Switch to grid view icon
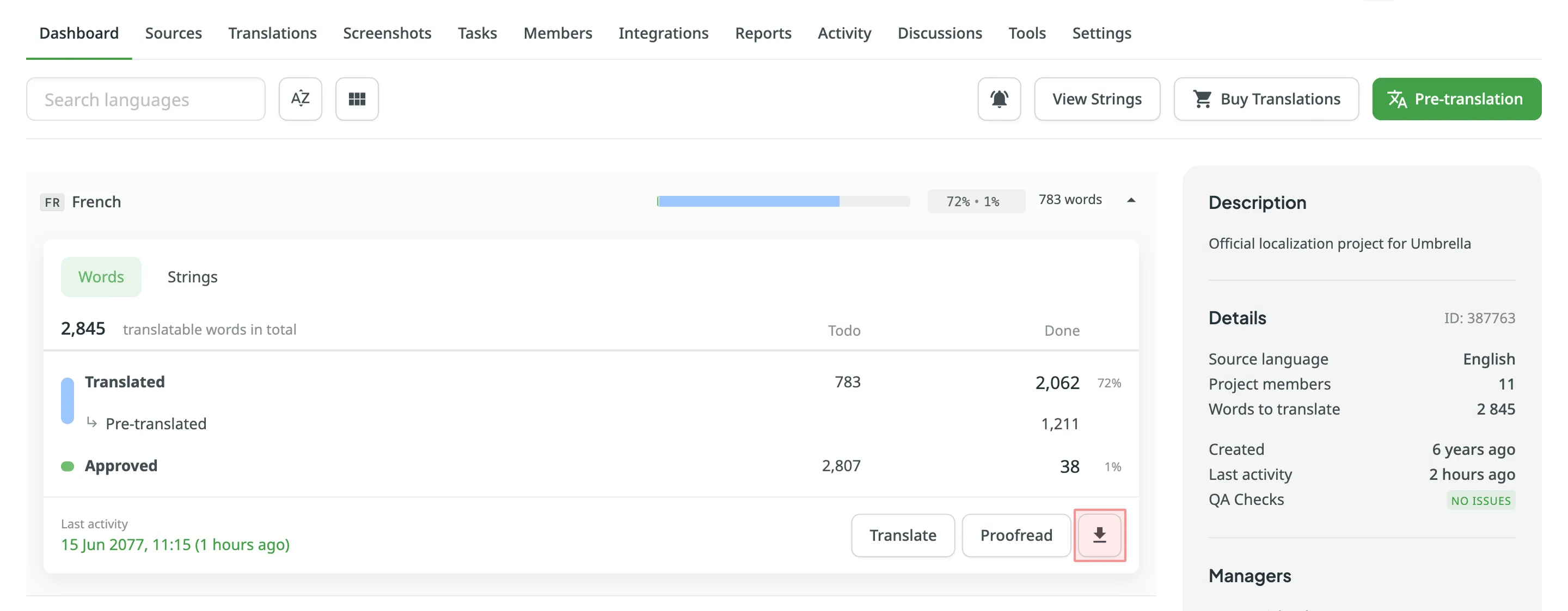The width and height of the screenshot is (1568, 611). [x=357, y=98]
